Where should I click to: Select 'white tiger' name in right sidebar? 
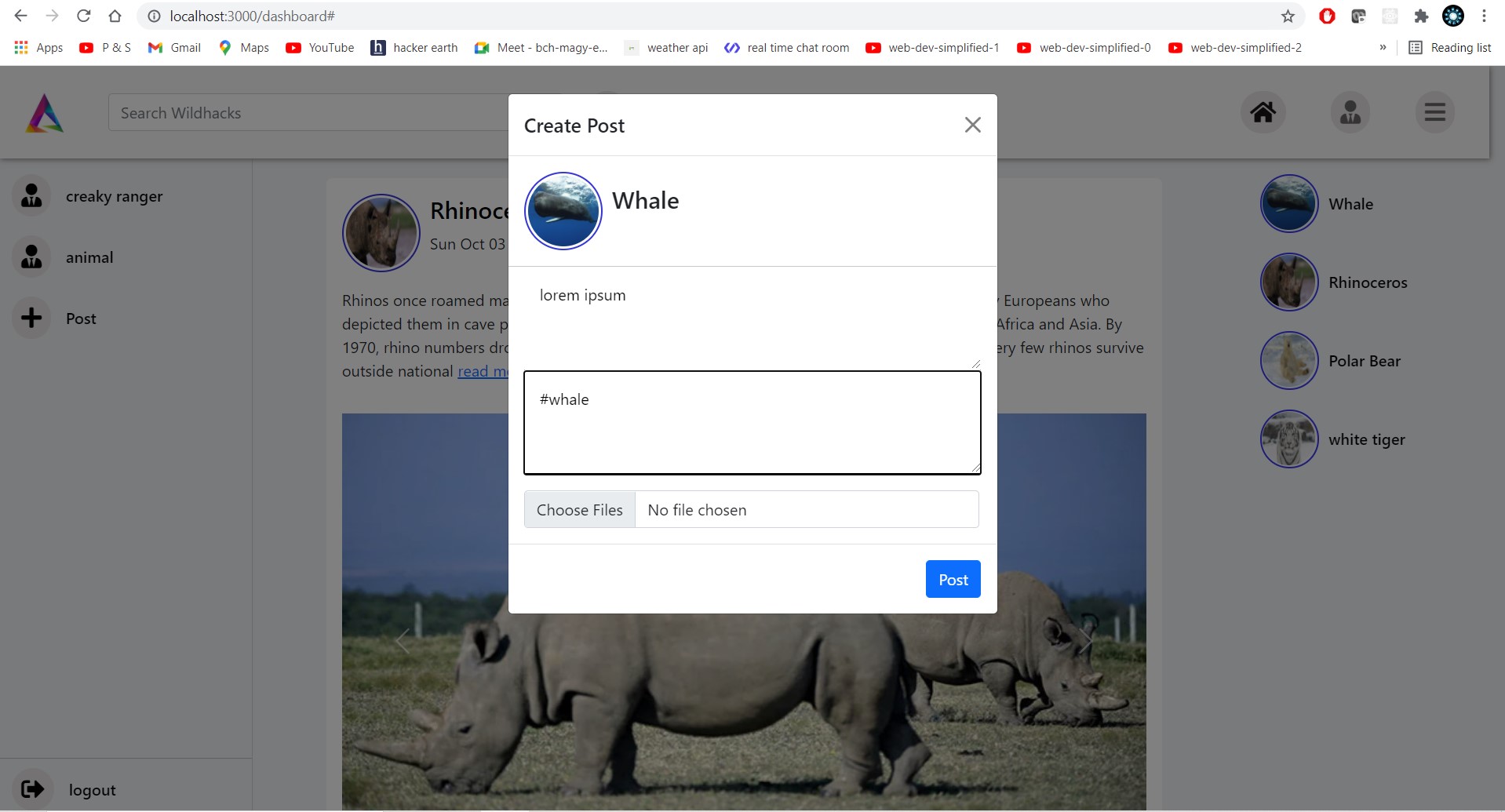click(1367, 439)
